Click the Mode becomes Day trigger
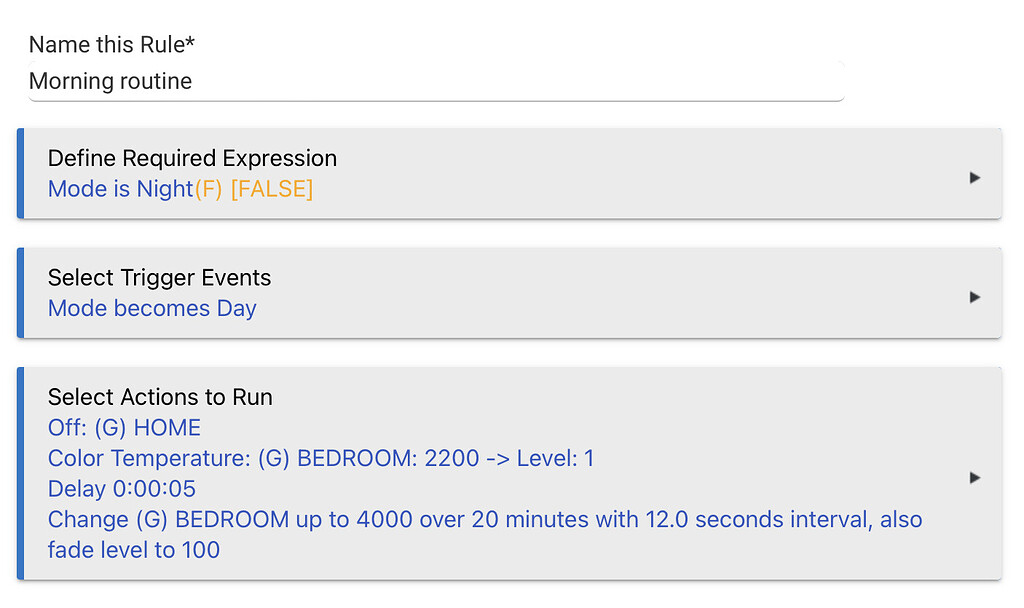1024x608 pixels. tap(152, 308)
